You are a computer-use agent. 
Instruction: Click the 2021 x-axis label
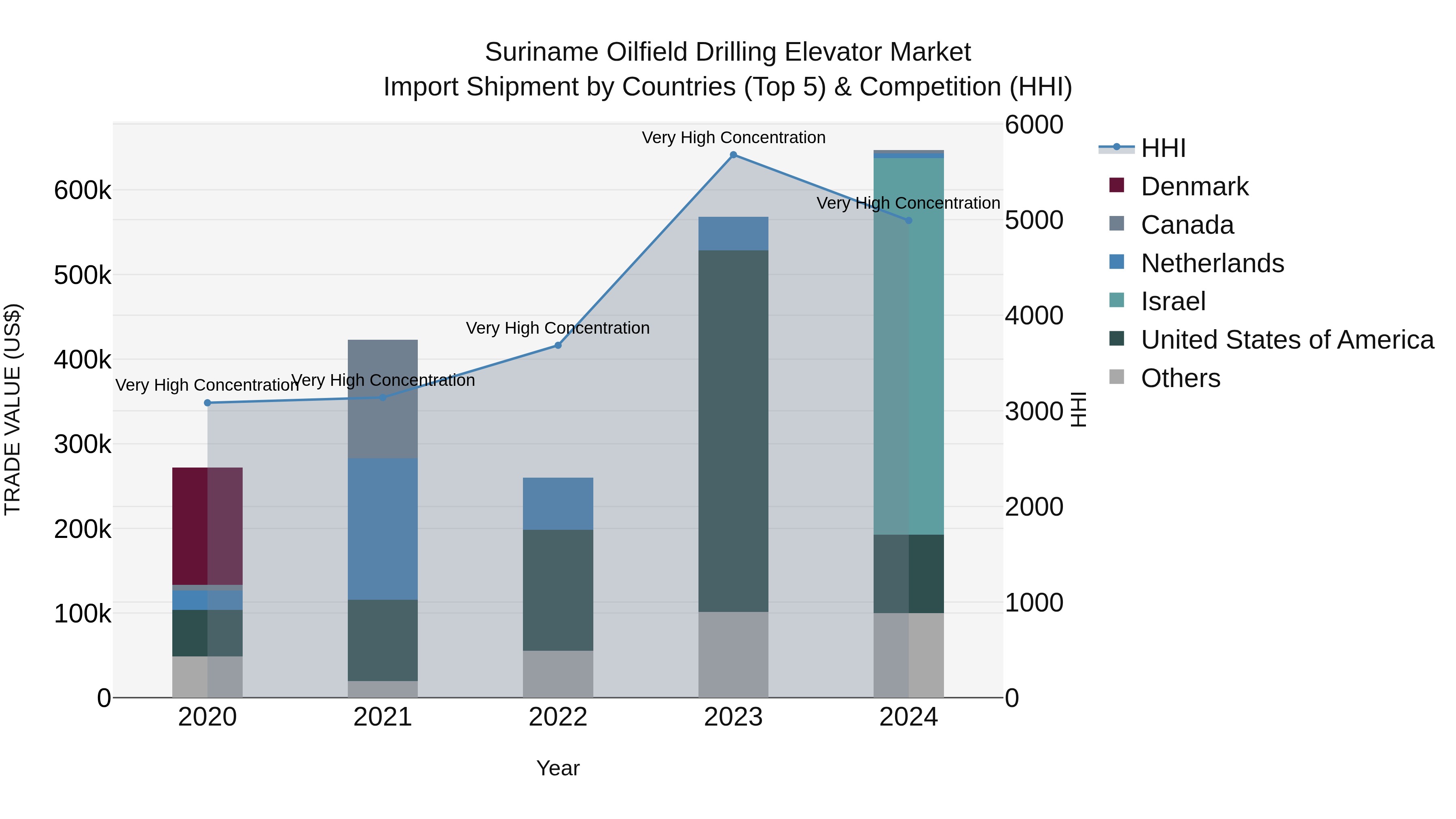tap(383, 717)
